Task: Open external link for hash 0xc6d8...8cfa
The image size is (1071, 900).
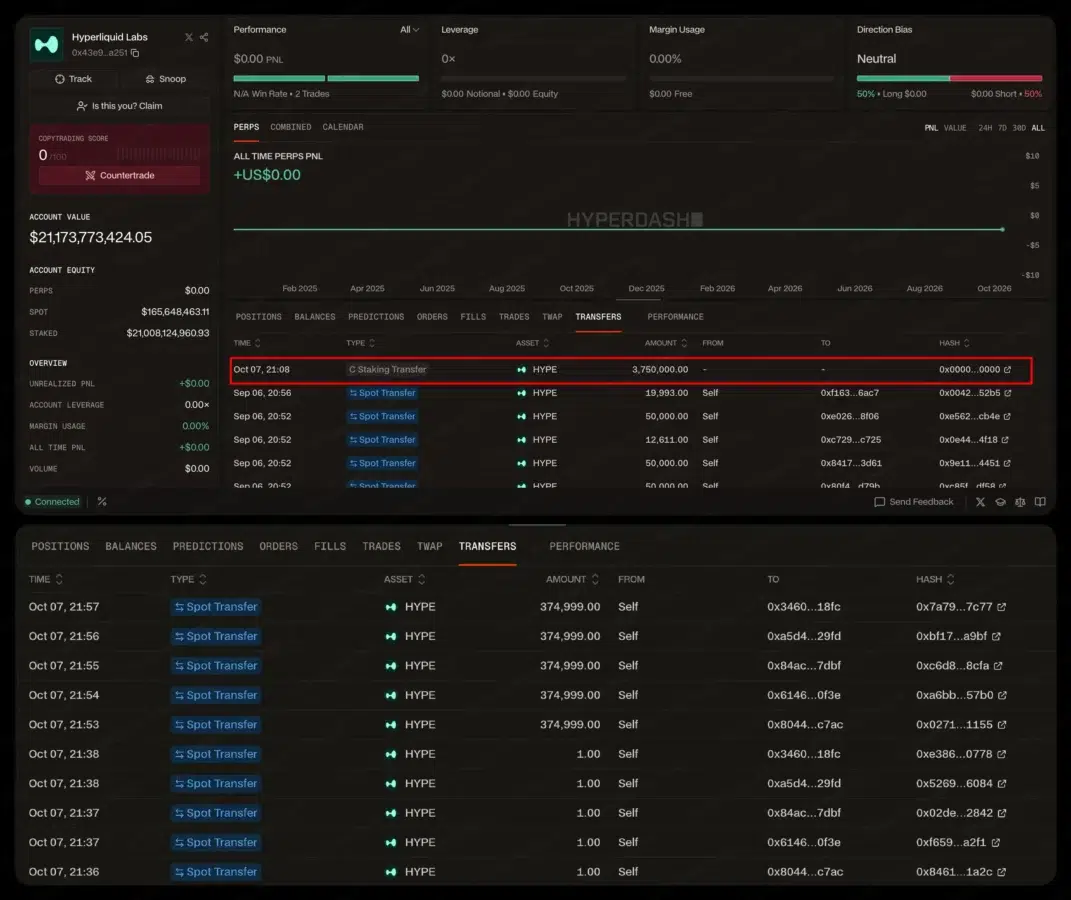Action: tap(998, 665)
